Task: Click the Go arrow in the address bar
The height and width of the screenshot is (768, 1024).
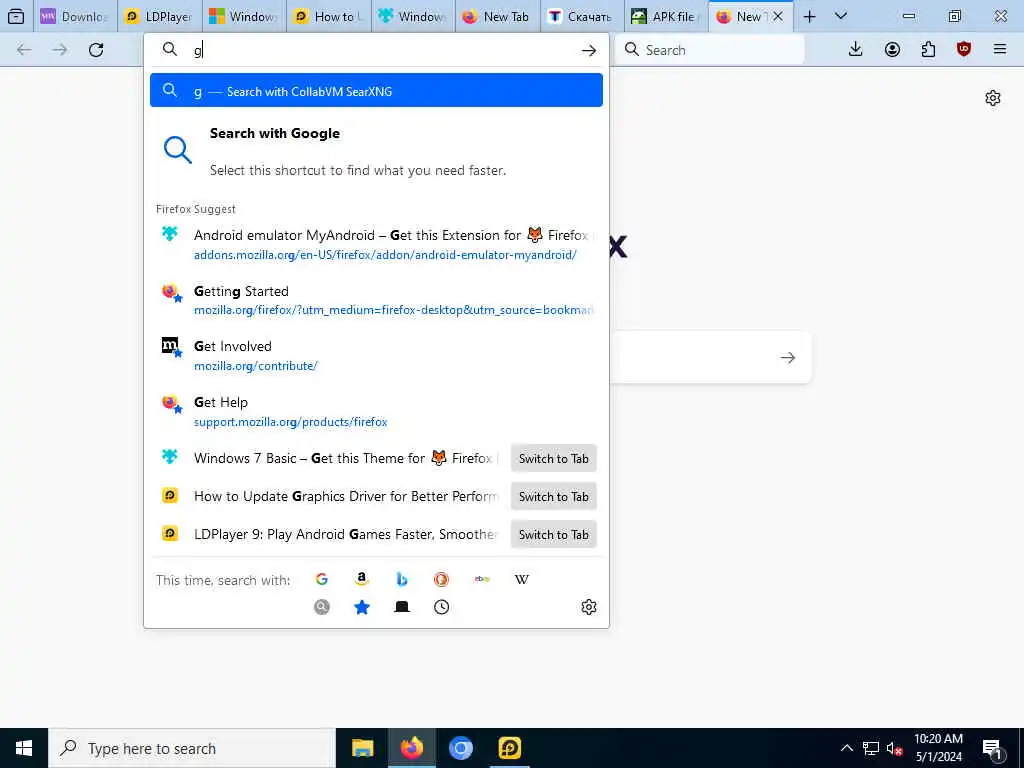Action: [588, 50]
